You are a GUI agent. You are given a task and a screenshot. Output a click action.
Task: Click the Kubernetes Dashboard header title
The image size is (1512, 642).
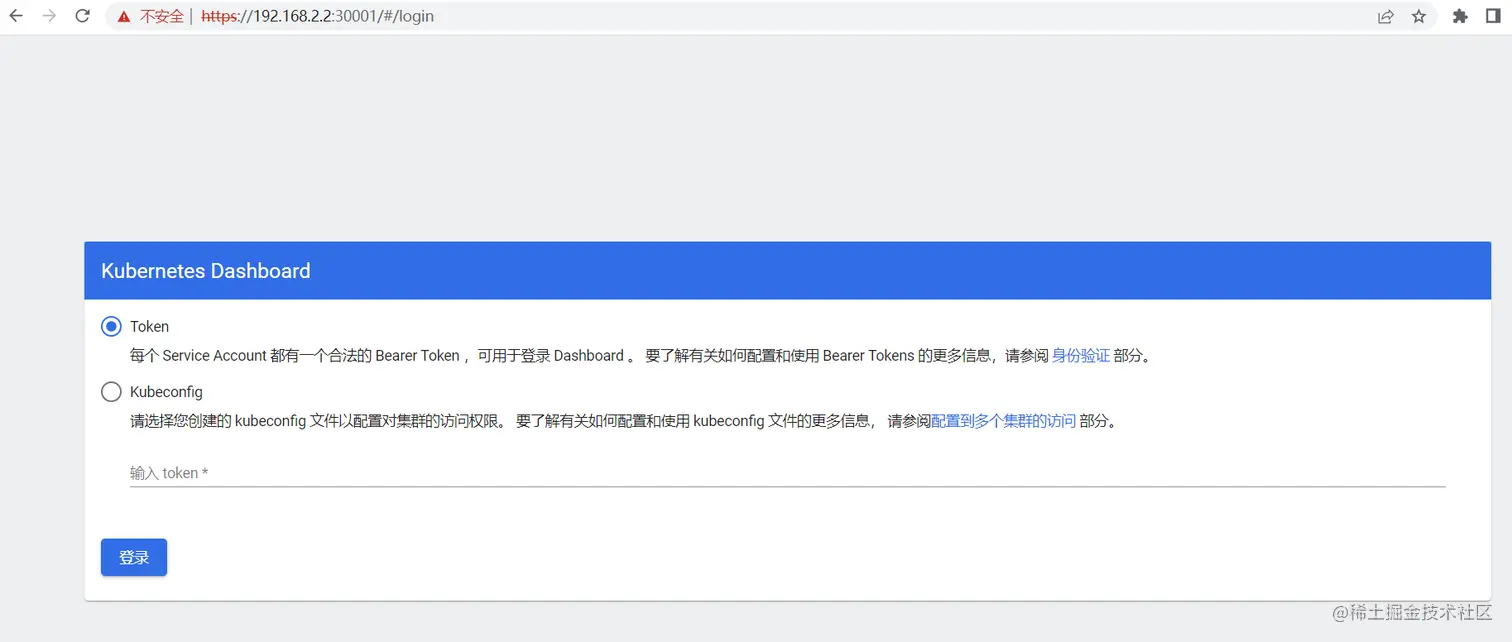(206, 271)
